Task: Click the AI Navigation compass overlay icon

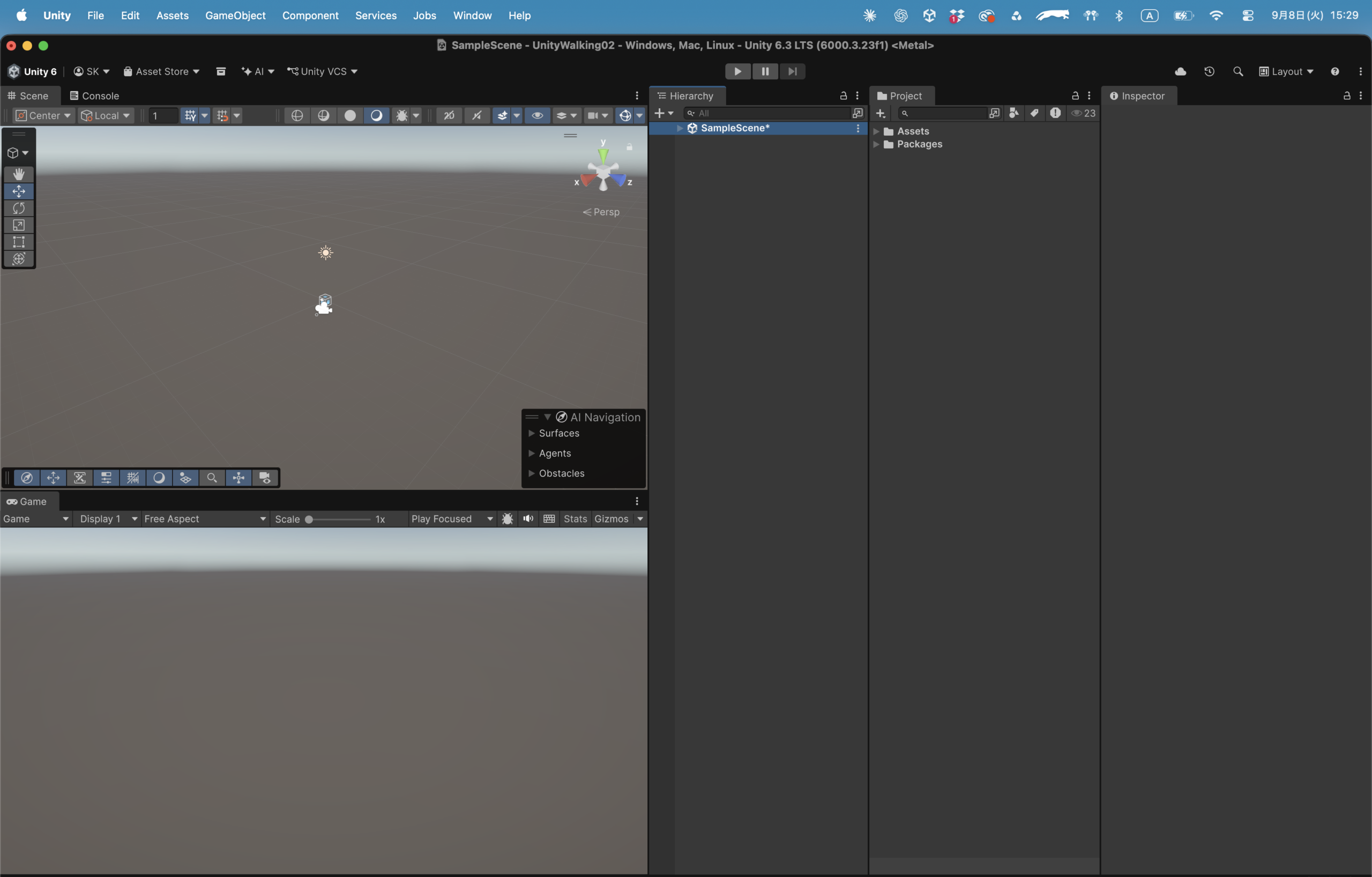Action: coord(27,478)
